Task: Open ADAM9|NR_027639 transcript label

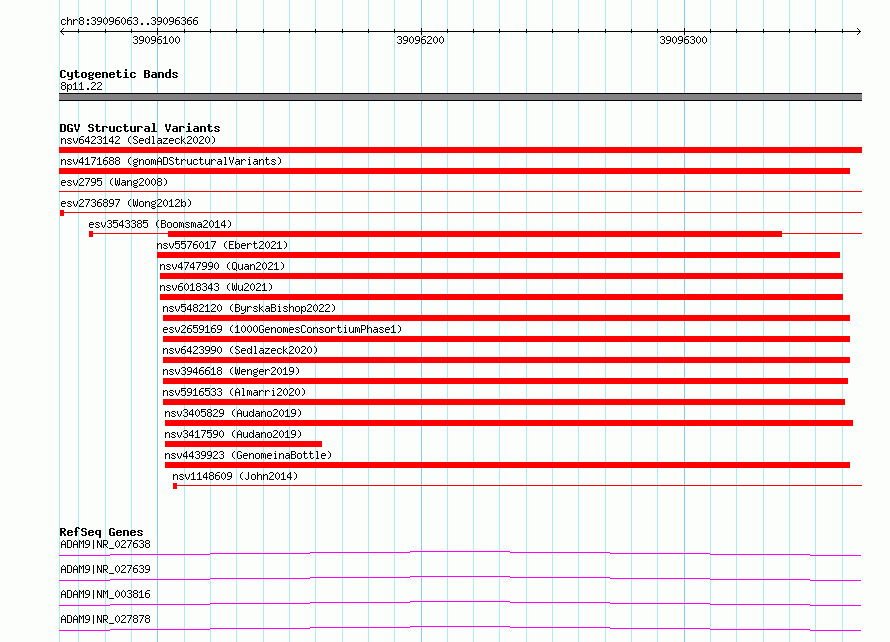Action: click(105, 569)
